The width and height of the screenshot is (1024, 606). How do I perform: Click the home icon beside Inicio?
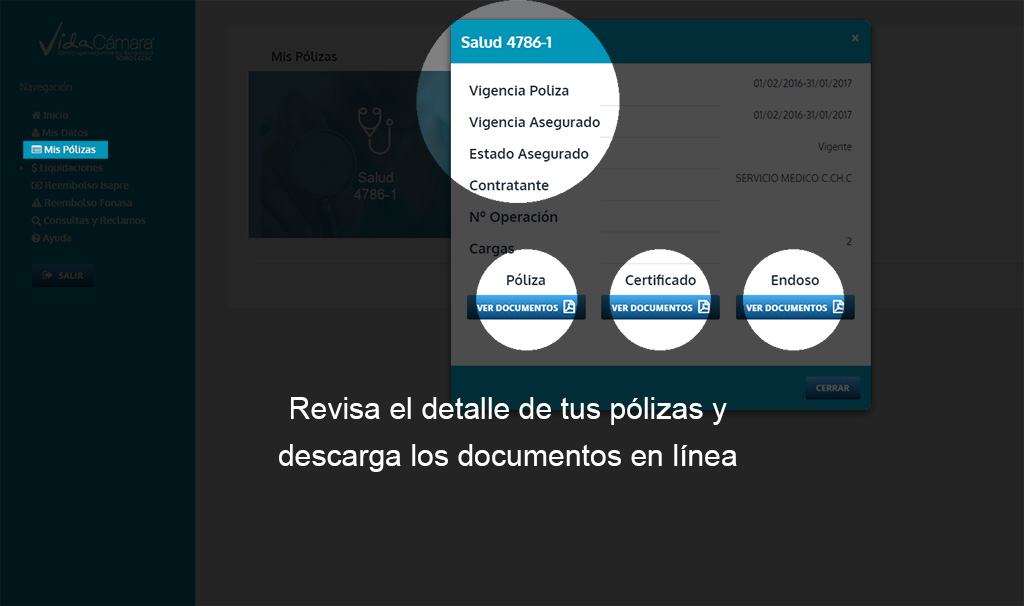coord(36,115)
